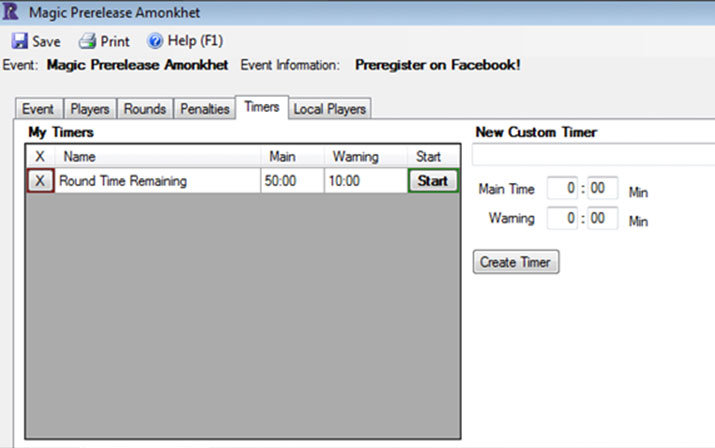Click the Create Timer button
The image size is (715, 448).
516,262
